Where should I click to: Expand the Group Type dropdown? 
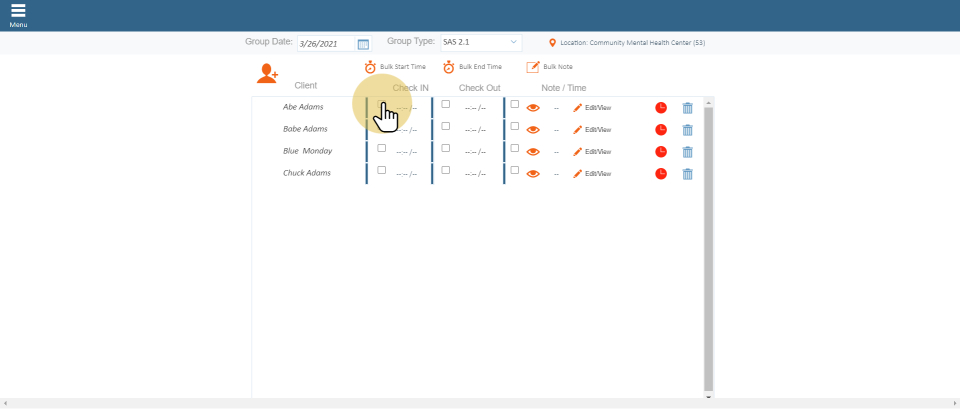pyautogui.click(x=481, y=43)
